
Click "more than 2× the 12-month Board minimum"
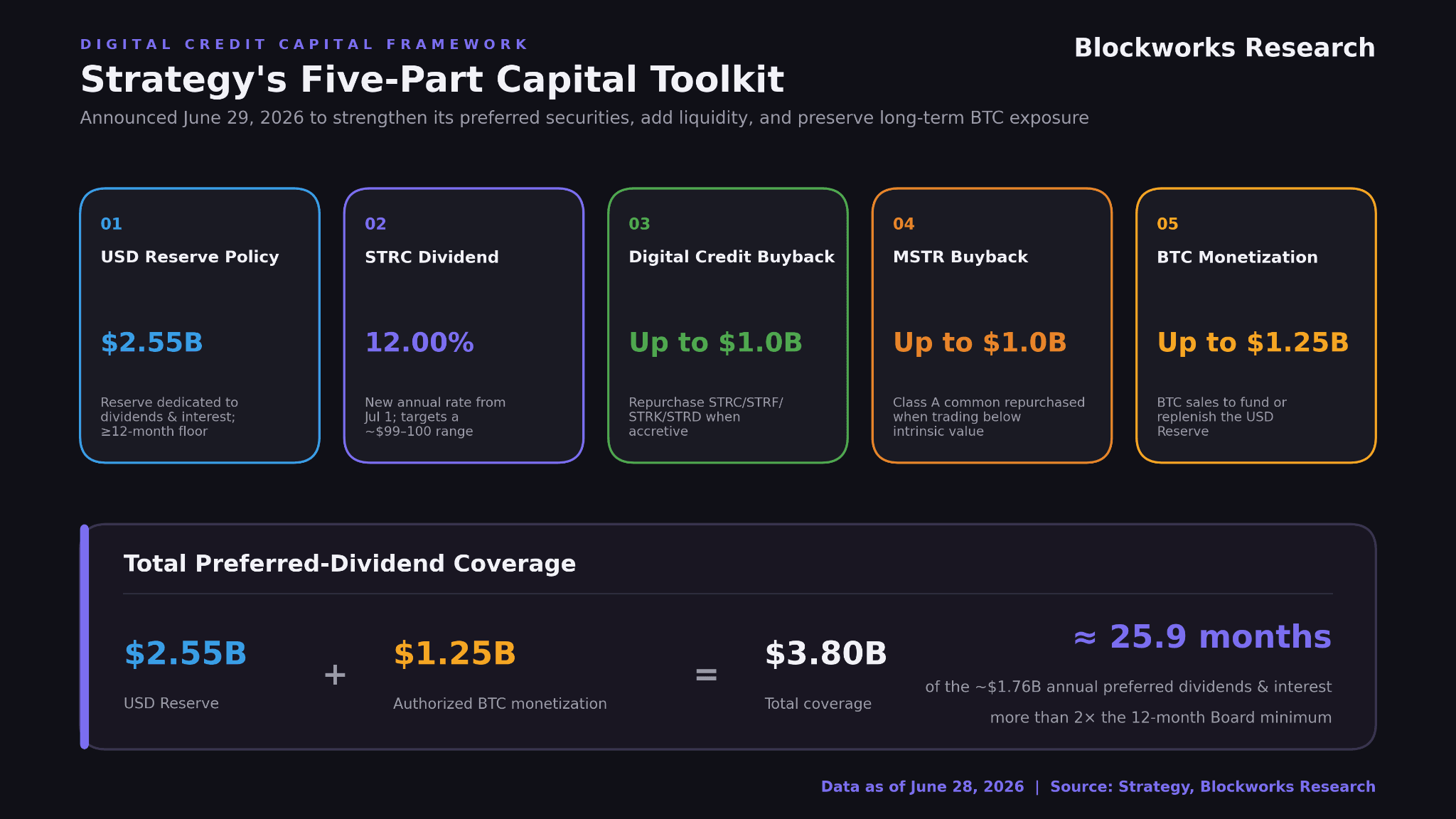coord(1161,717)
